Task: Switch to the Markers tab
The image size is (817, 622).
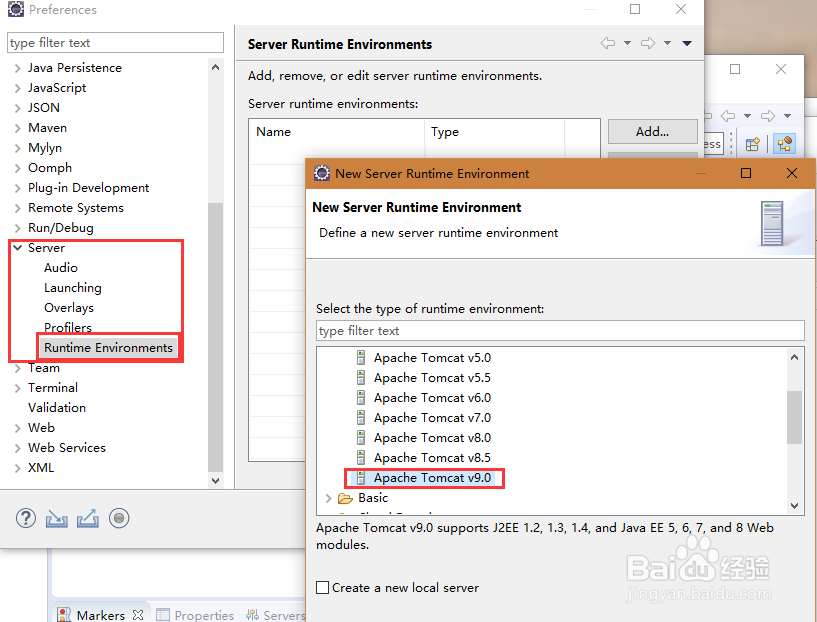Action: 101,615
